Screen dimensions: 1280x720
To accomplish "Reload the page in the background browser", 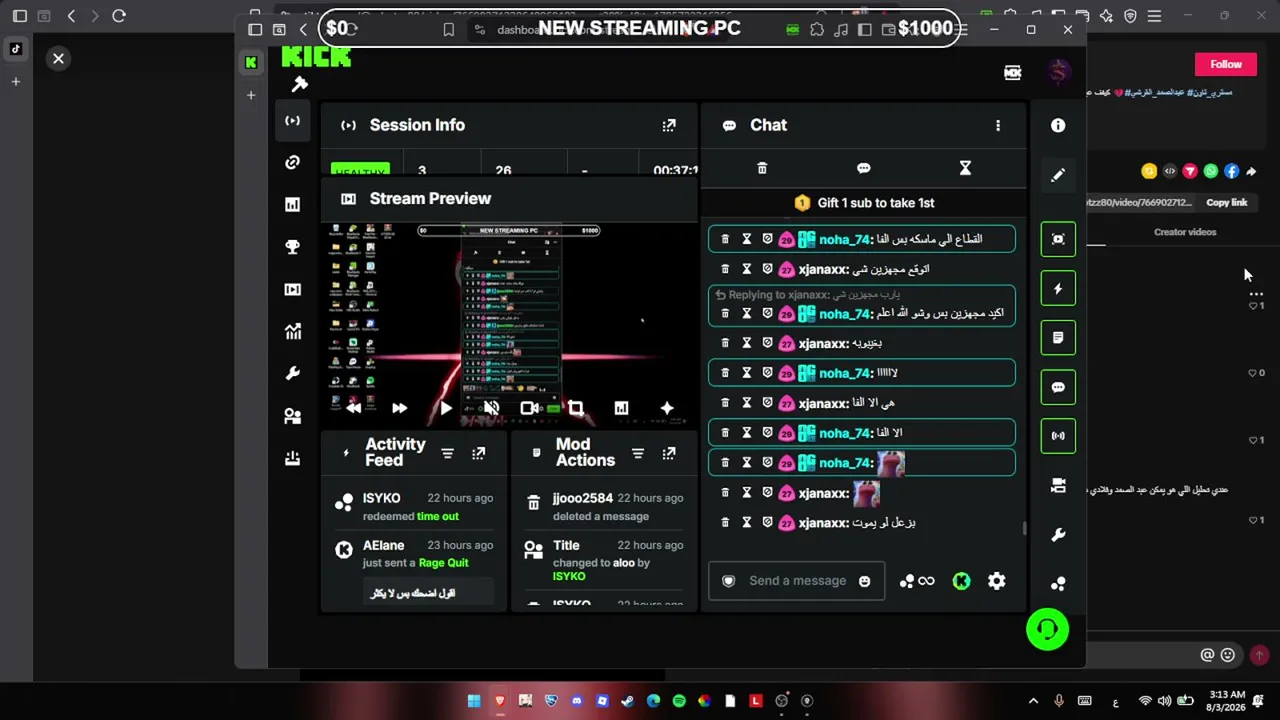I will click(x=119, y=16).
